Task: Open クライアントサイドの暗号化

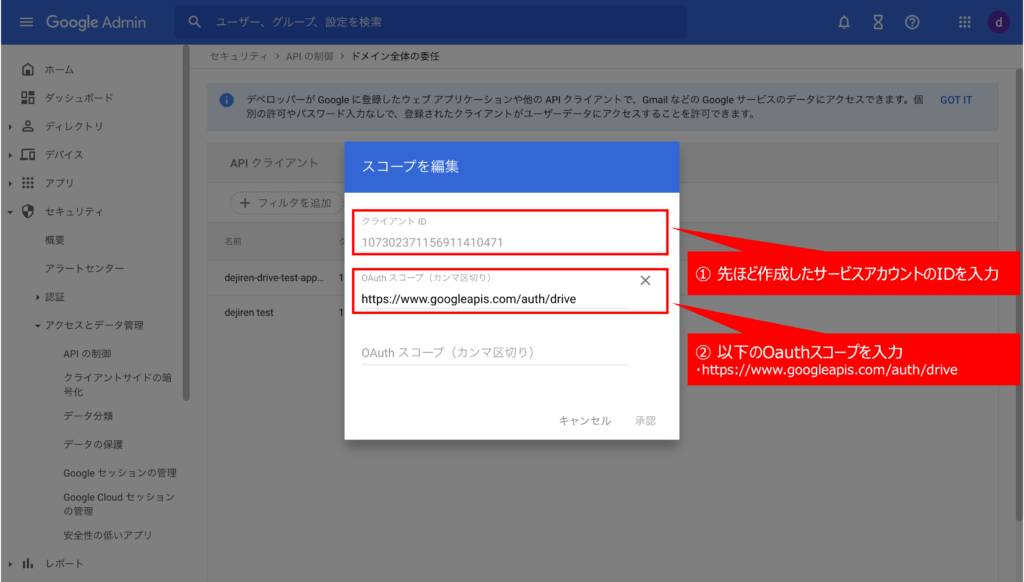Action: [x=118, y=385]
